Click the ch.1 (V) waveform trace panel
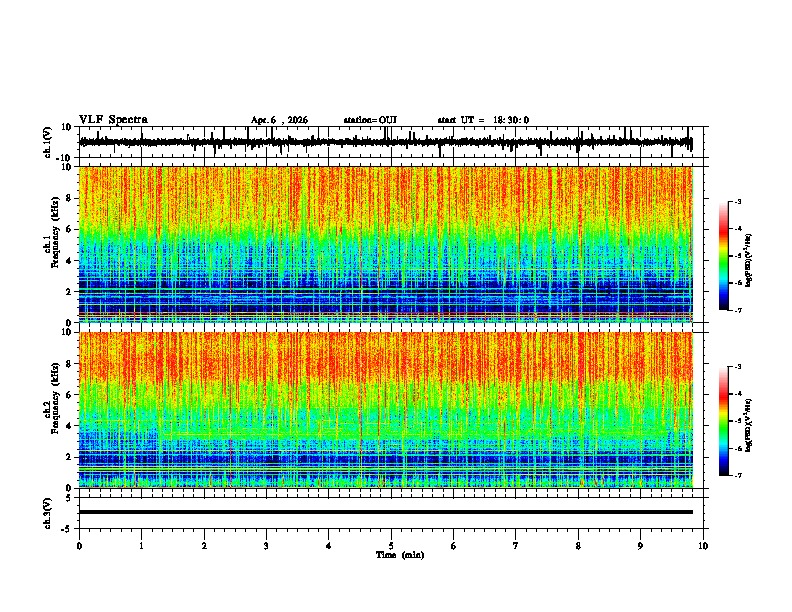 click(391, 142)
